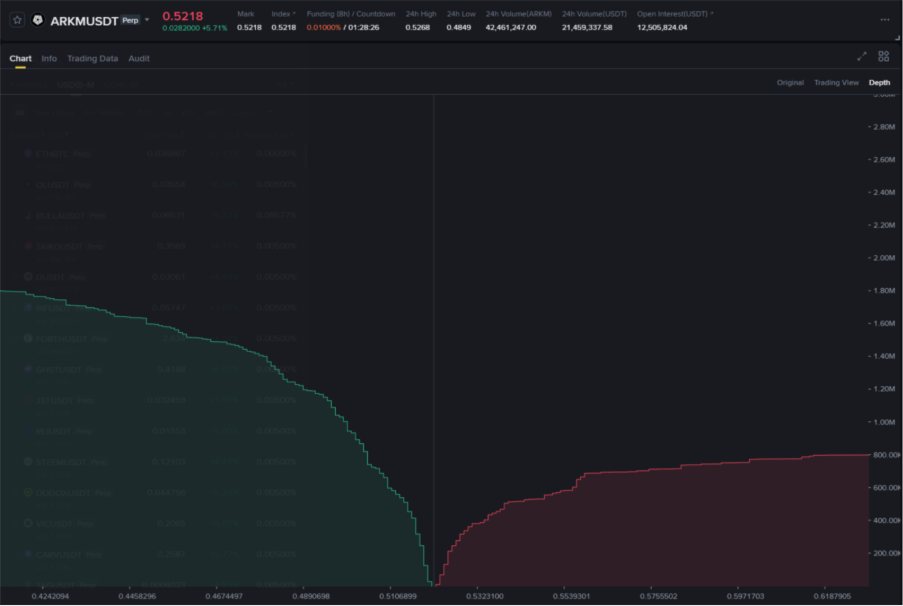This screenshot has width=903, height=606.
Task: Open the ARKMUSDT pair selector dropdown arrow
Action: pyautogui.click(x=148, y=20)
